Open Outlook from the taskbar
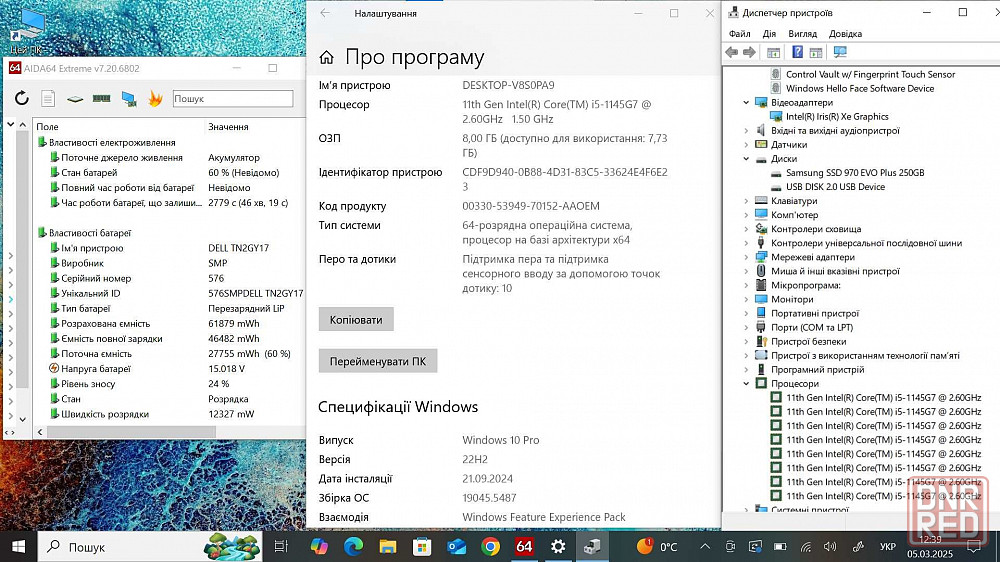 (x=456, y=547)
